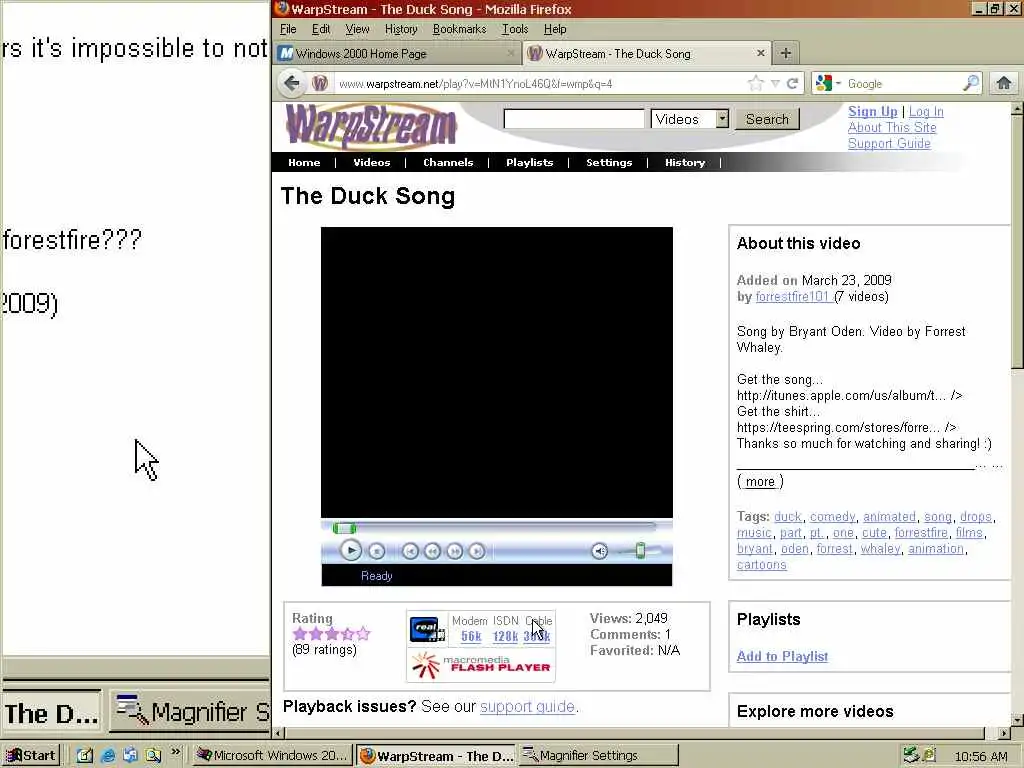This screenshot has height=768, width=1024.
Task: Select the 128k ISDN stream link
Action: click(505, 636)
